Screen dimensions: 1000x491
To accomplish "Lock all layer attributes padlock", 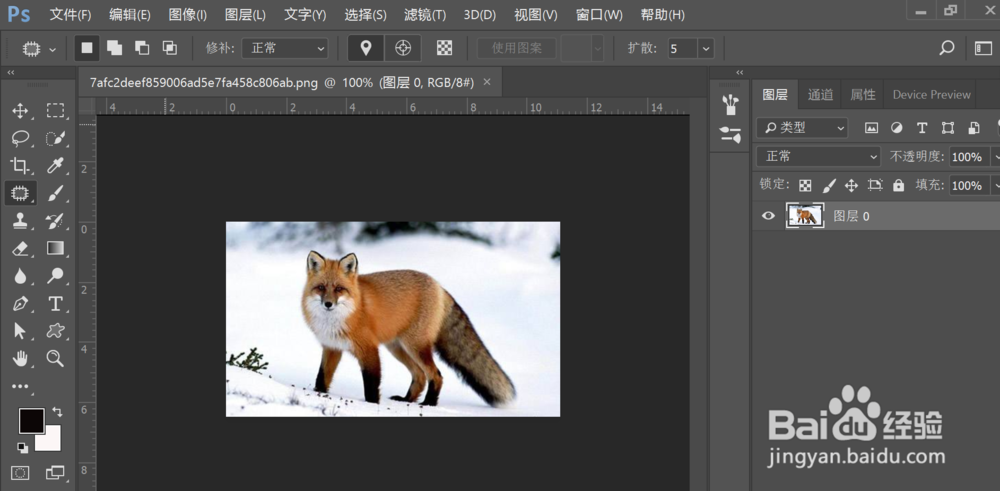I will 899,186.
